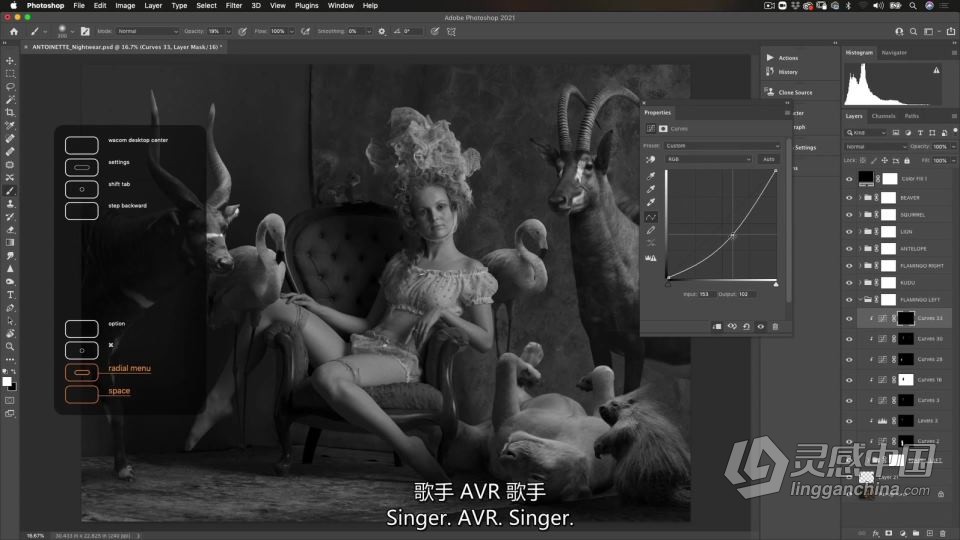
Task: Hide the BEAVER group layer
Action: (x=849, y=198)
